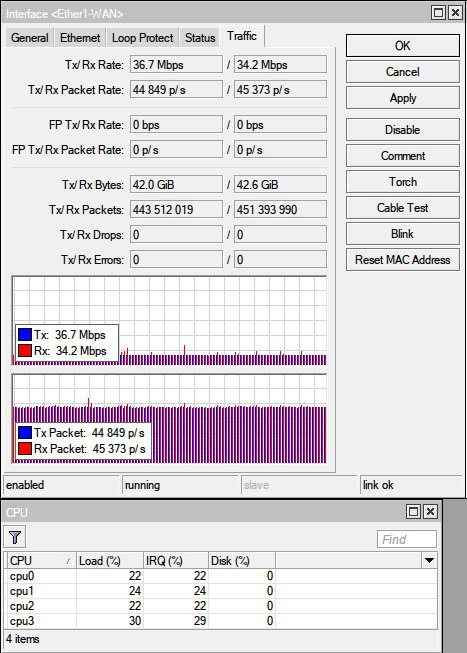Open the Loop Protect tab

click(x=142, y=38)
